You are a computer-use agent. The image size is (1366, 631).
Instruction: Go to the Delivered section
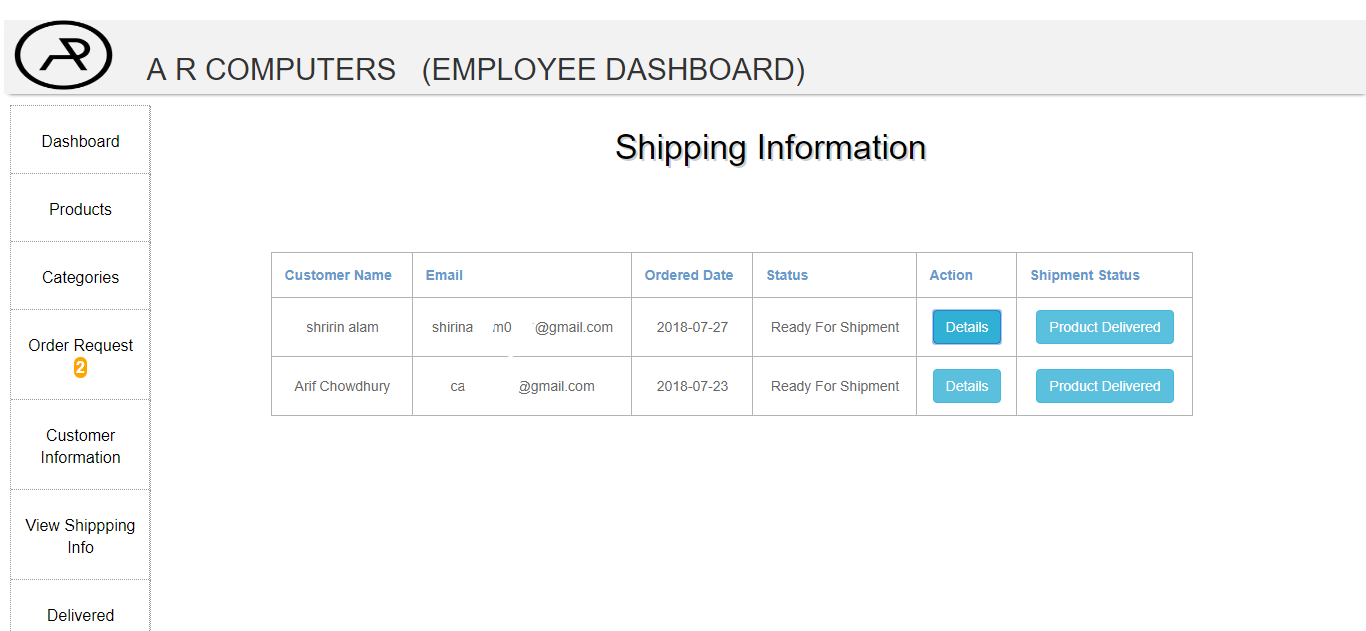(x=80, y=615)
